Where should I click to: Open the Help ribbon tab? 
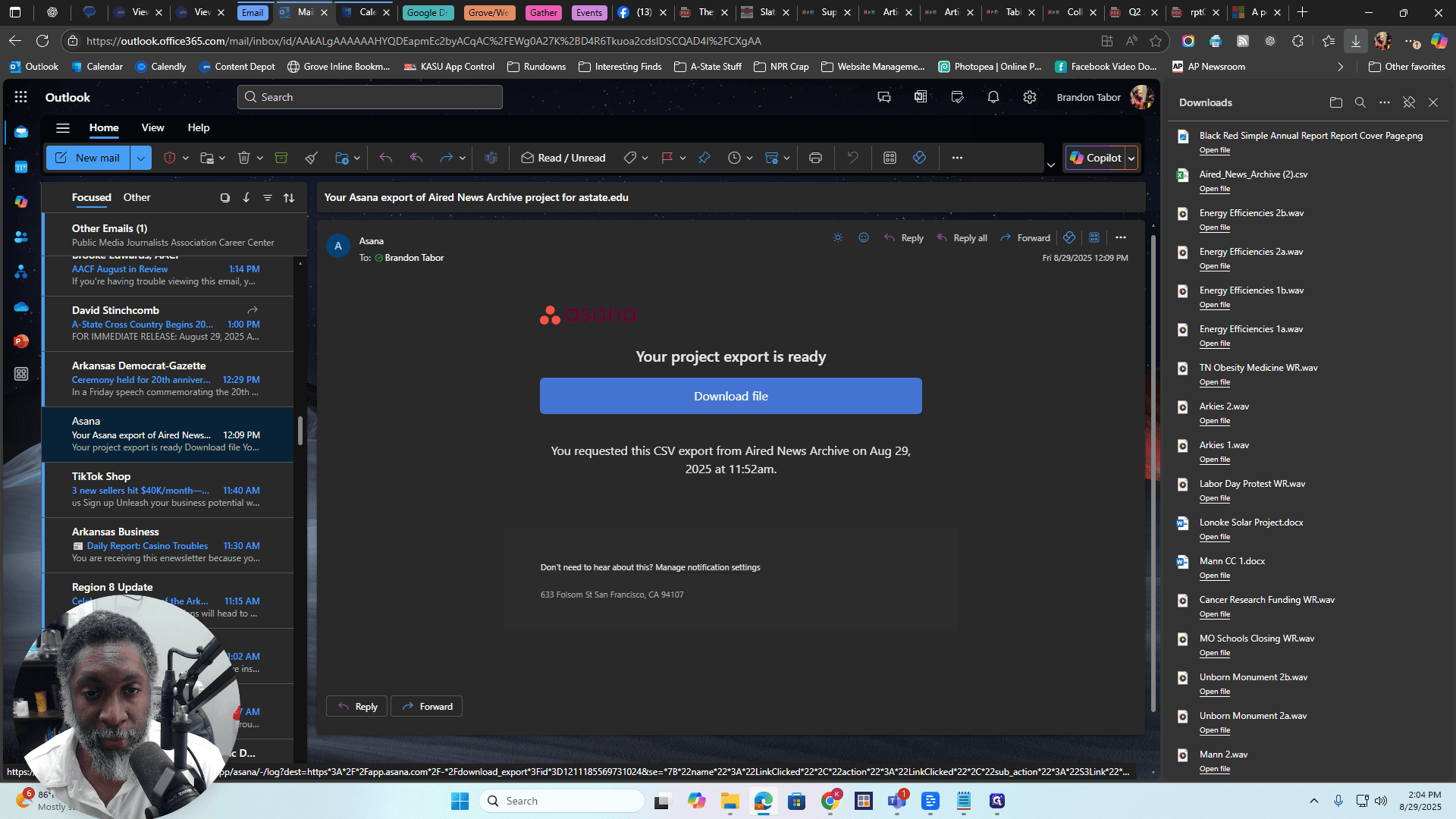(199, 127)
